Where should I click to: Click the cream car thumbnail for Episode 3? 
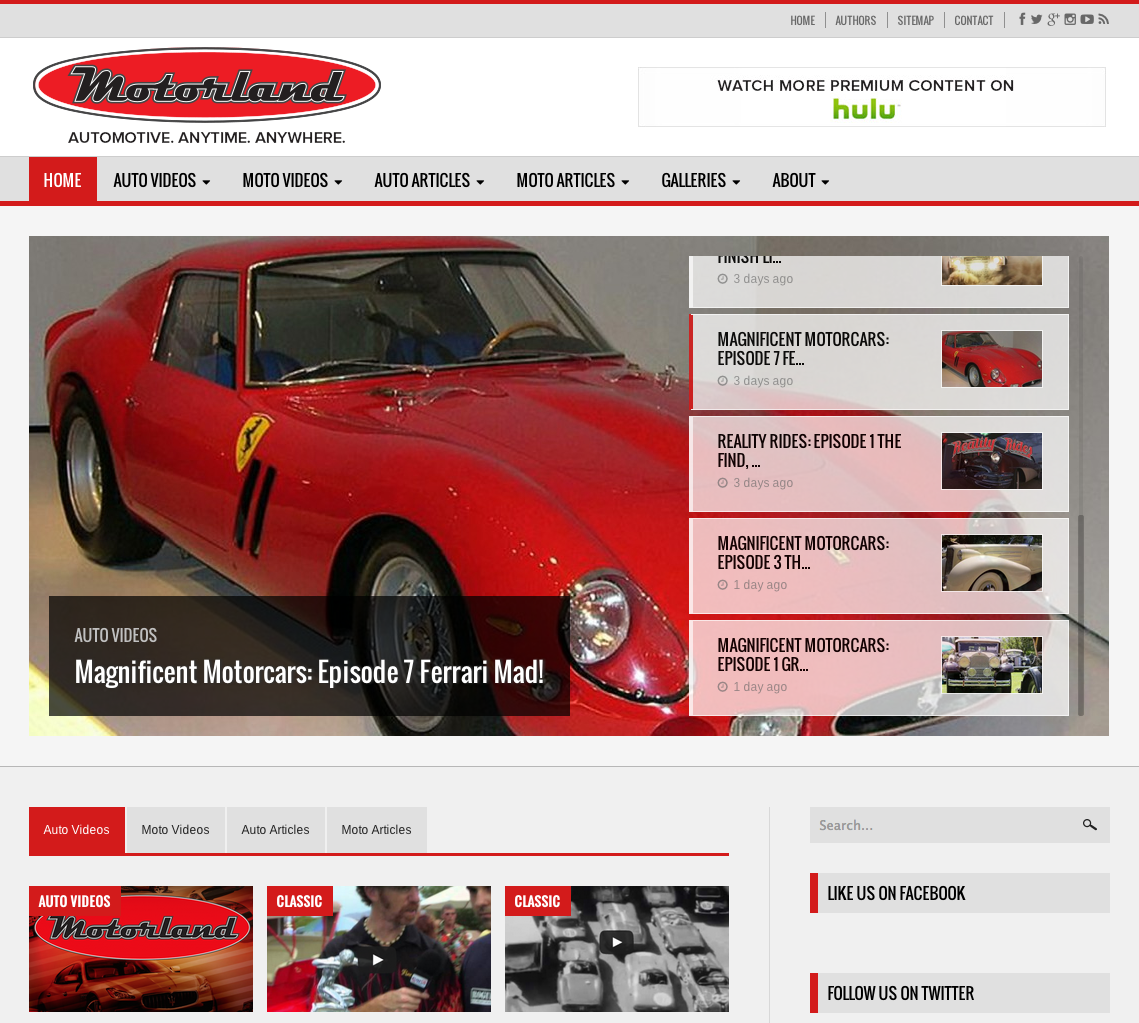point(992,563)
